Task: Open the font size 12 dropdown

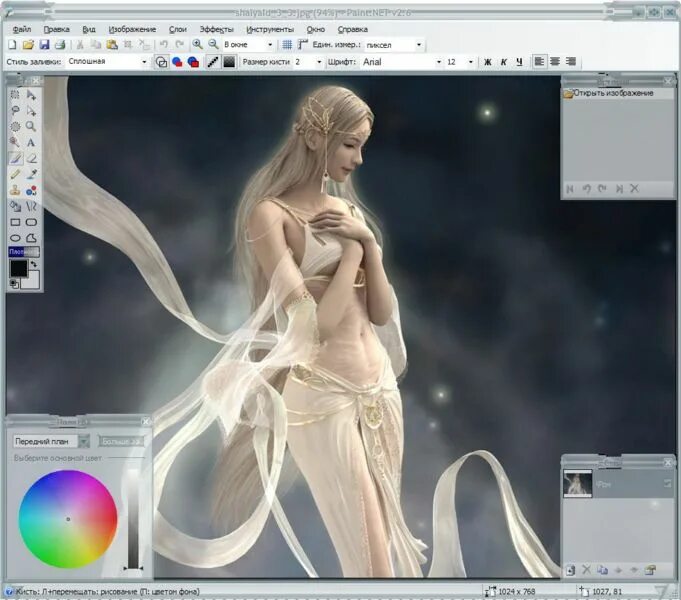Action: point(471,62)
